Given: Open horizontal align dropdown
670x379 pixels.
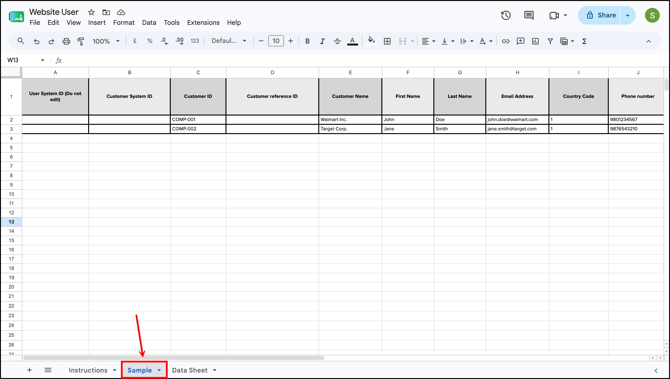Looking at the screenshot, I should 428,41.
